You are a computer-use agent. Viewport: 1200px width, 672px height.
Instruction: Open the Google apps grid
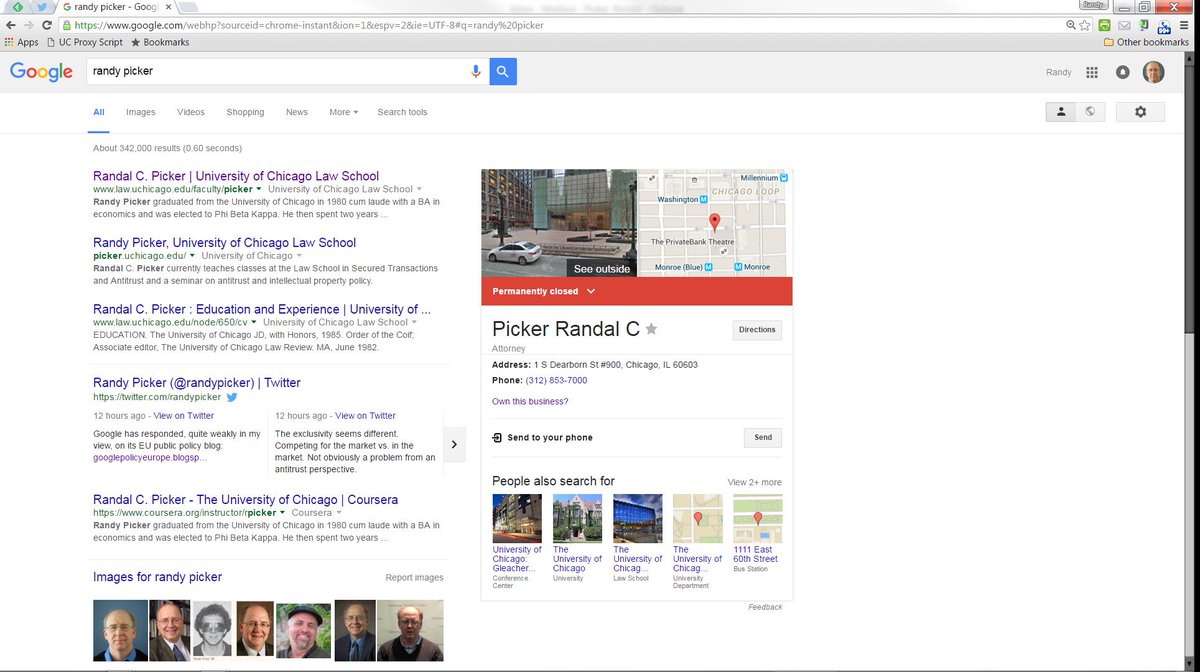(1092, 72)
